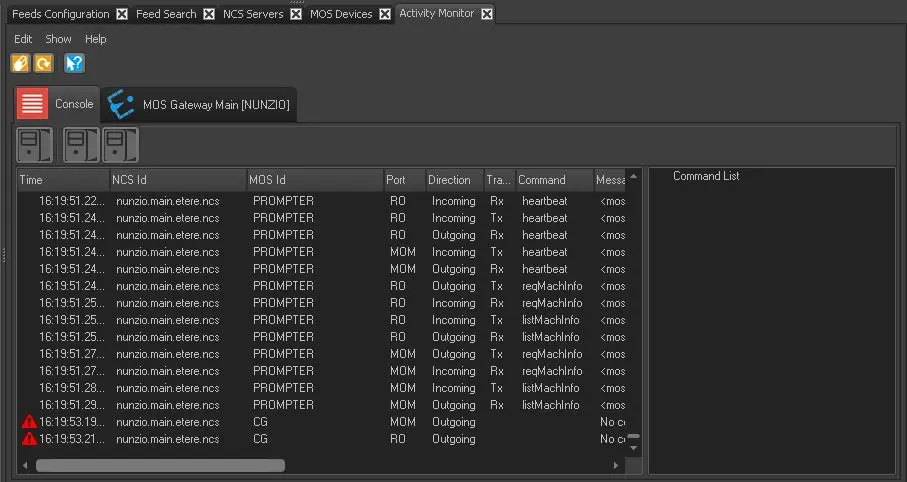Select the MOS Gateway Main [NUNZIO] tab

(200, 105)
